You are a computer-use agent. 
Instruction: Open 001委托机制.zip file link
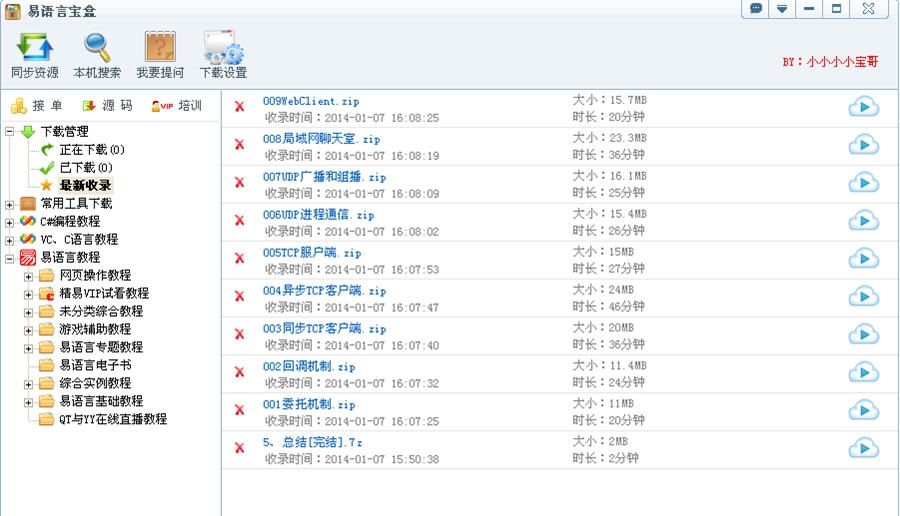pos(309,404)
